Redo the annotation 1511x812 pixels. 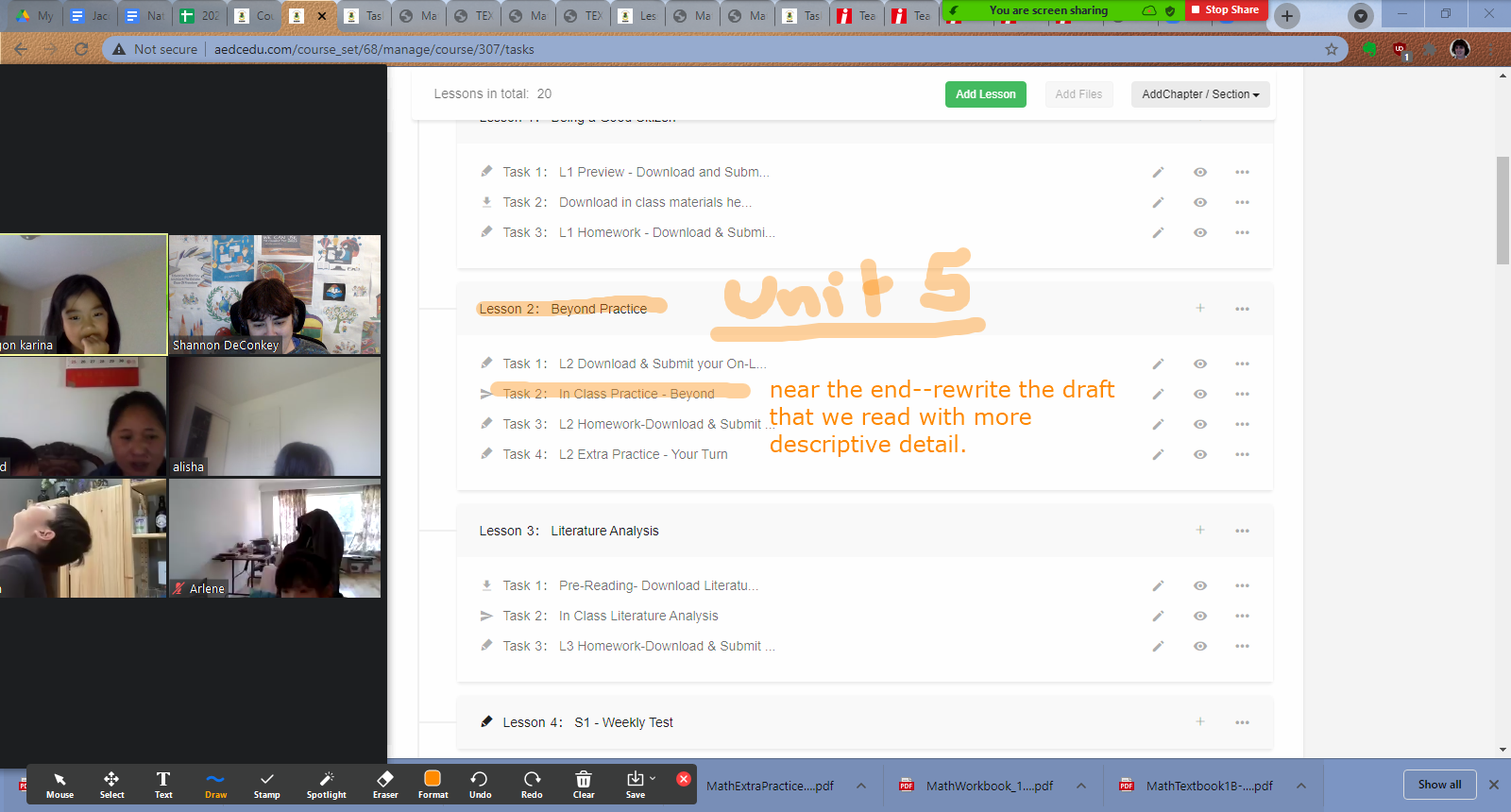coord(532,785)
